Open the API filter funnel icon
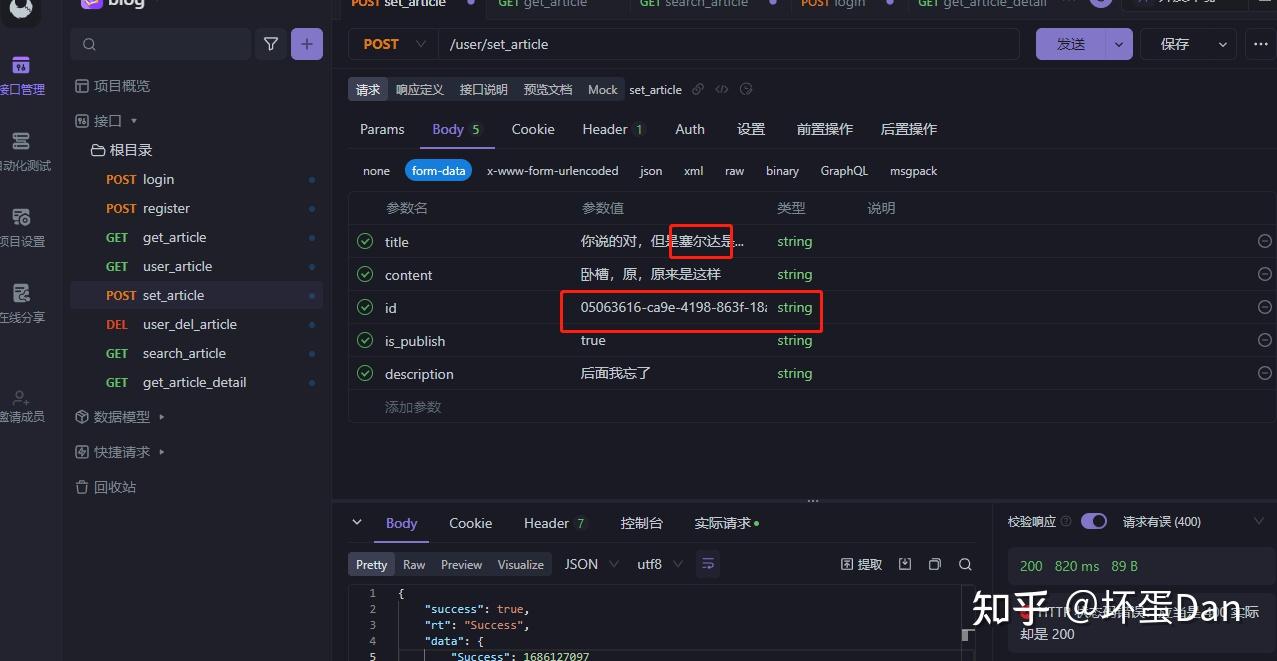1277x661 pixels. click(x=270, y=44)
